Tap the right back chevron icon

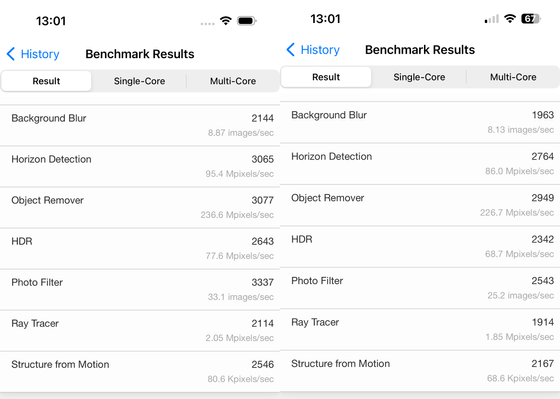click(291, 50)
